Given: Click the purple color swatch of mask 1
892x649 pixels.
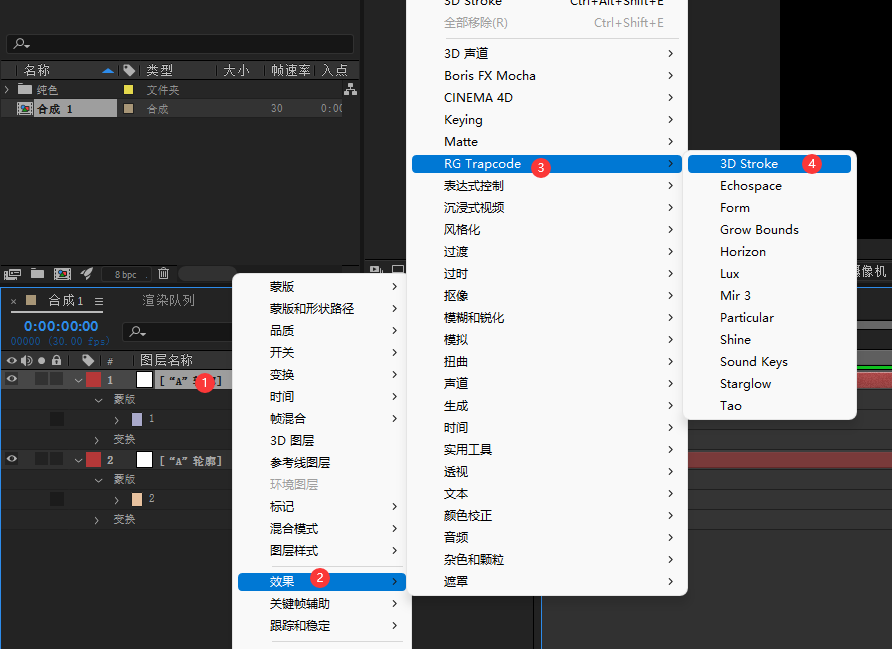Looking at the screenshot, I should (x=137, y=419).
